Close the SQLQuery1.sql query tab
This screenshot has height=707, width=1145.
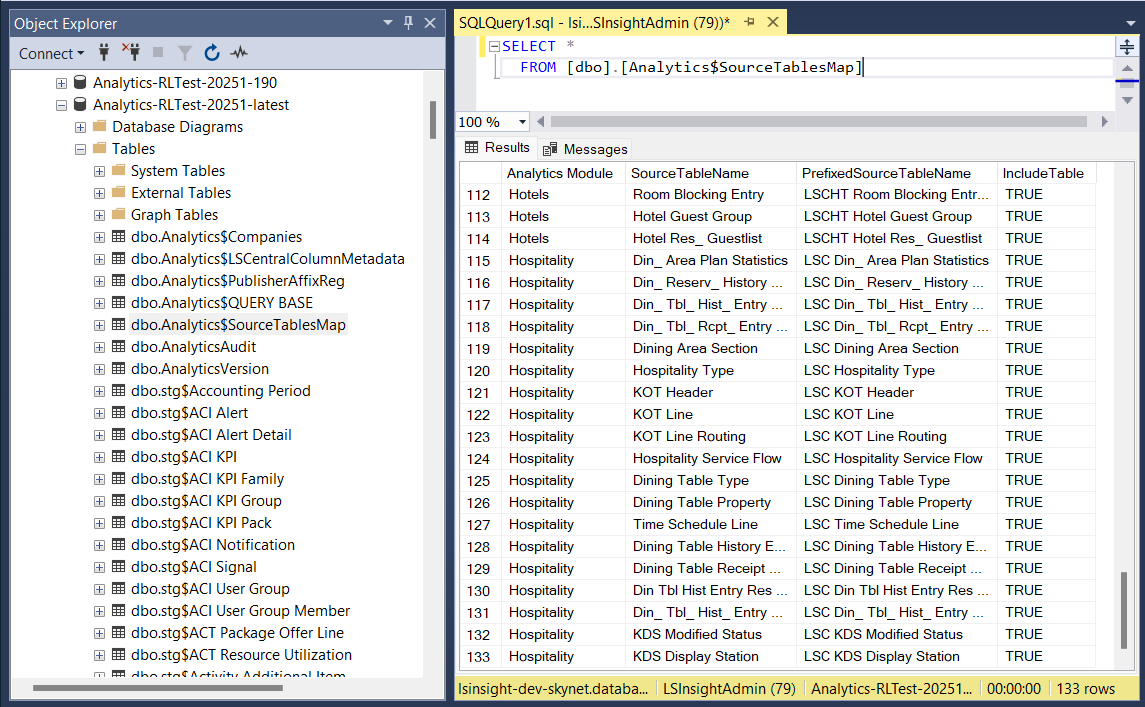[x=771, y=22]
